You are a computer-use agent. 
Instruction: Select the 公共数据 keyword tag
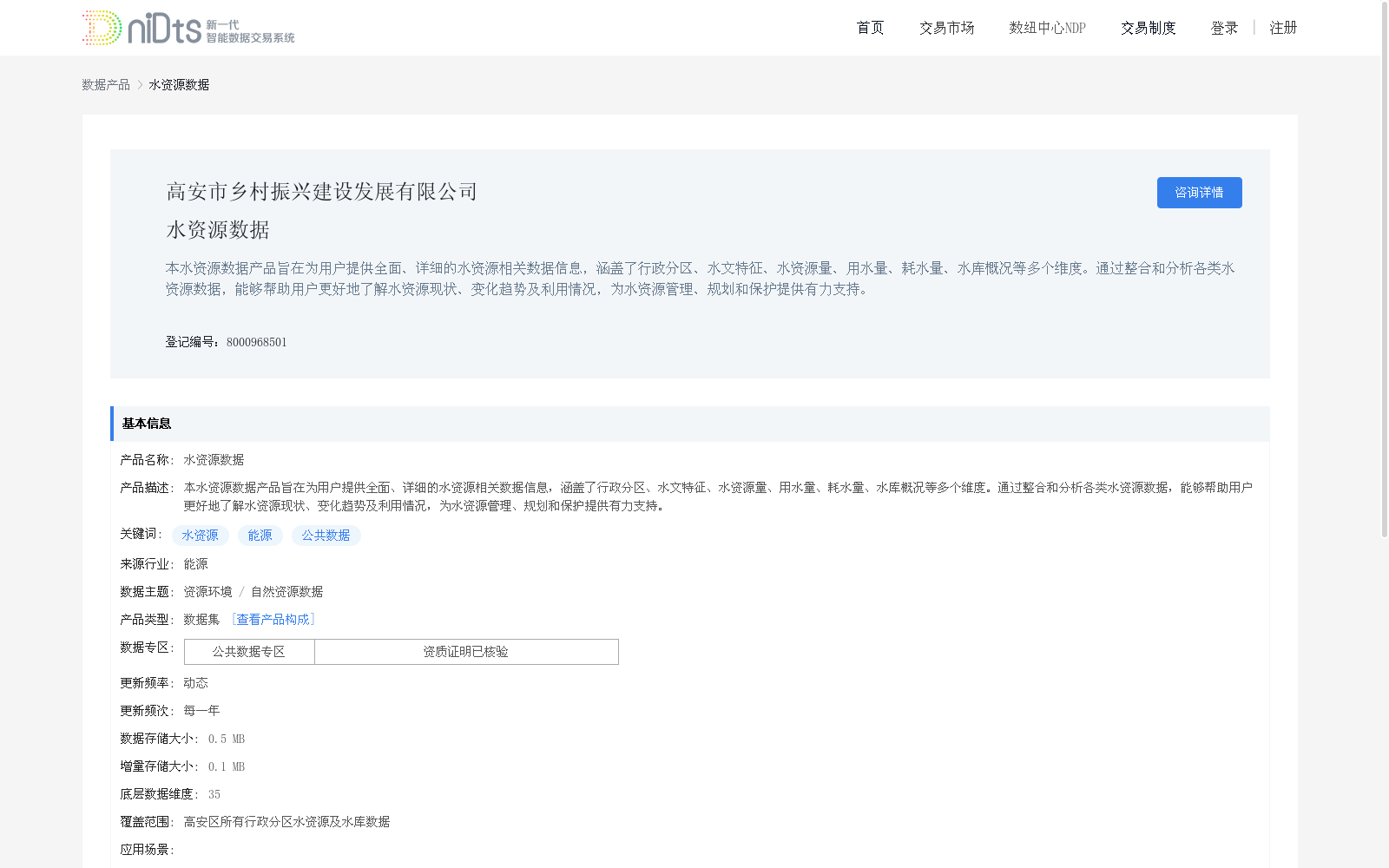point(326,536)
